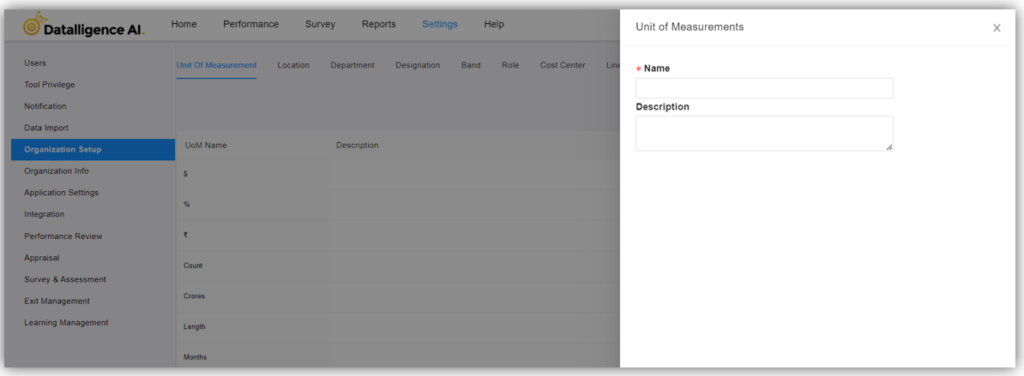The height and width of the screenshot is (376, 1024).
Task: Click the Description column header
Action: [357, 145]
